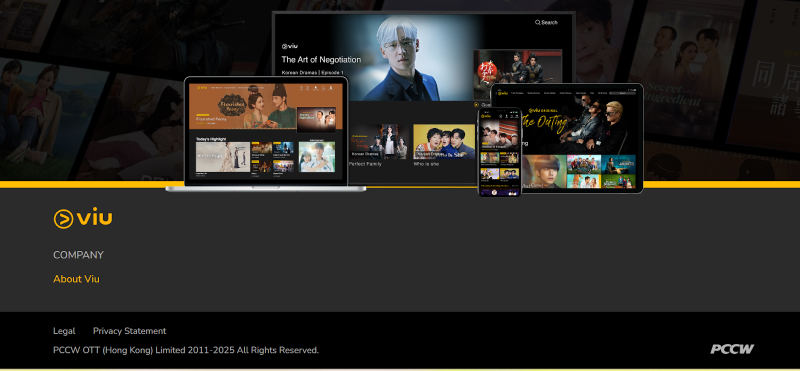Open the Privacy Statement link

point(130,331)
